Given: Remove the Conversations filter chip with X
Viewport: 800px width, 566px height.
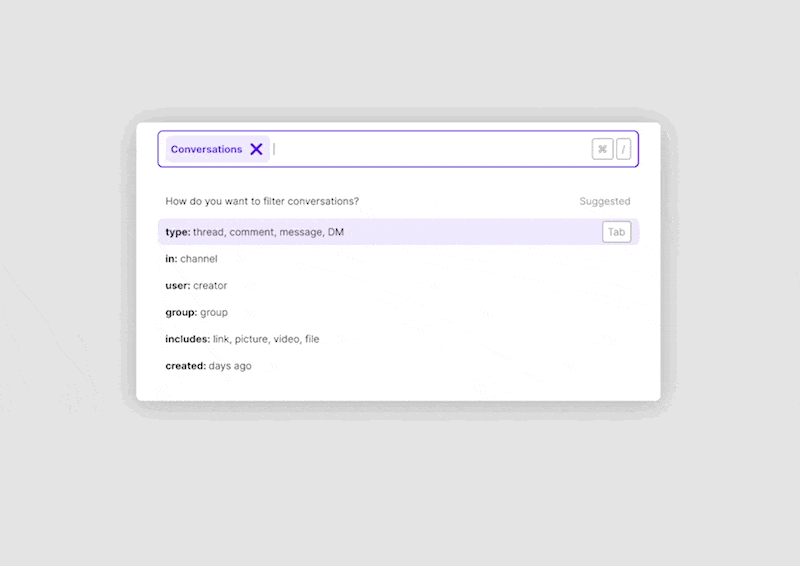Looking at the screenshot, I should tap(257, 149).
